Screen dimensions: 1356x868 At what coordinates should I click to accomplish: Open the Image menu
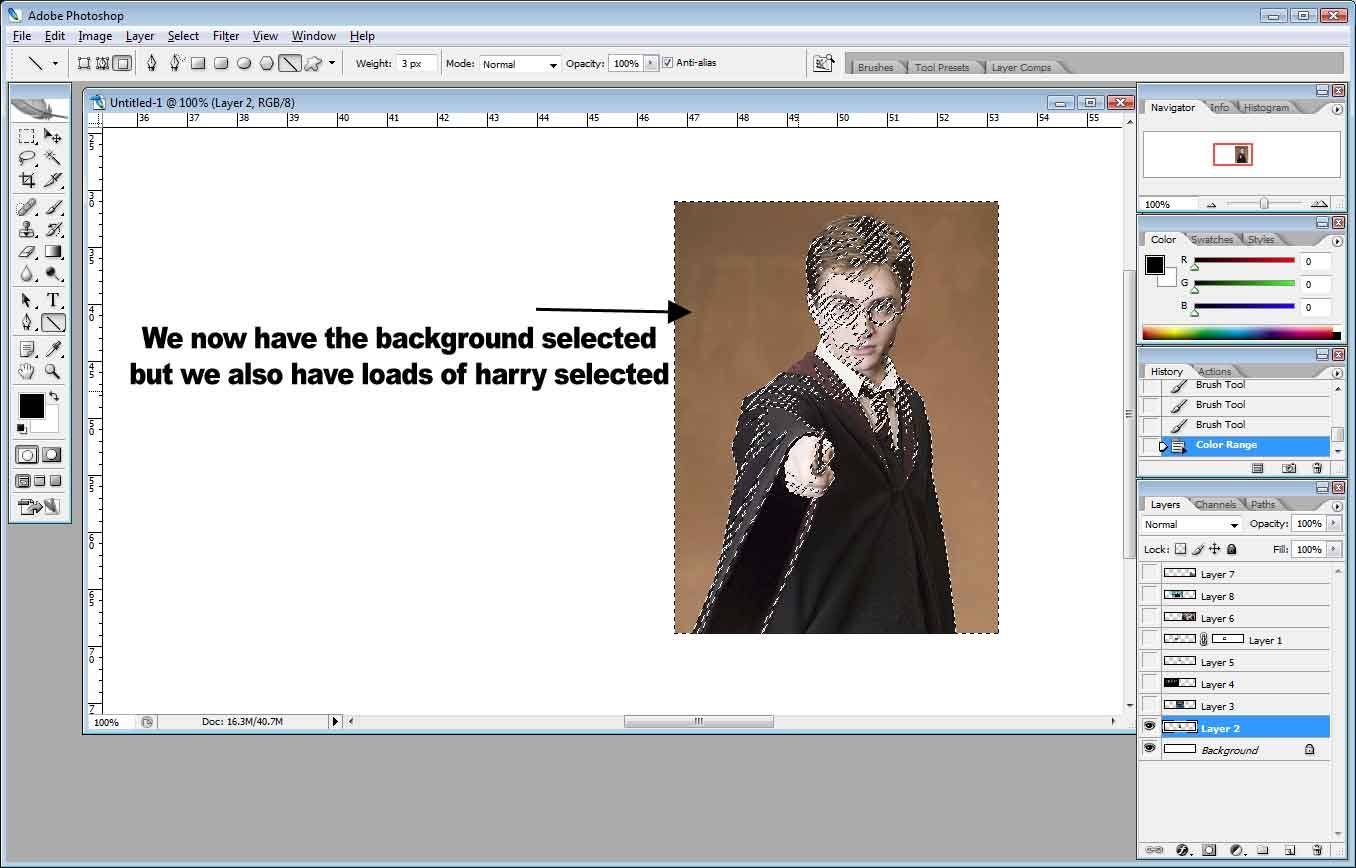95,36
